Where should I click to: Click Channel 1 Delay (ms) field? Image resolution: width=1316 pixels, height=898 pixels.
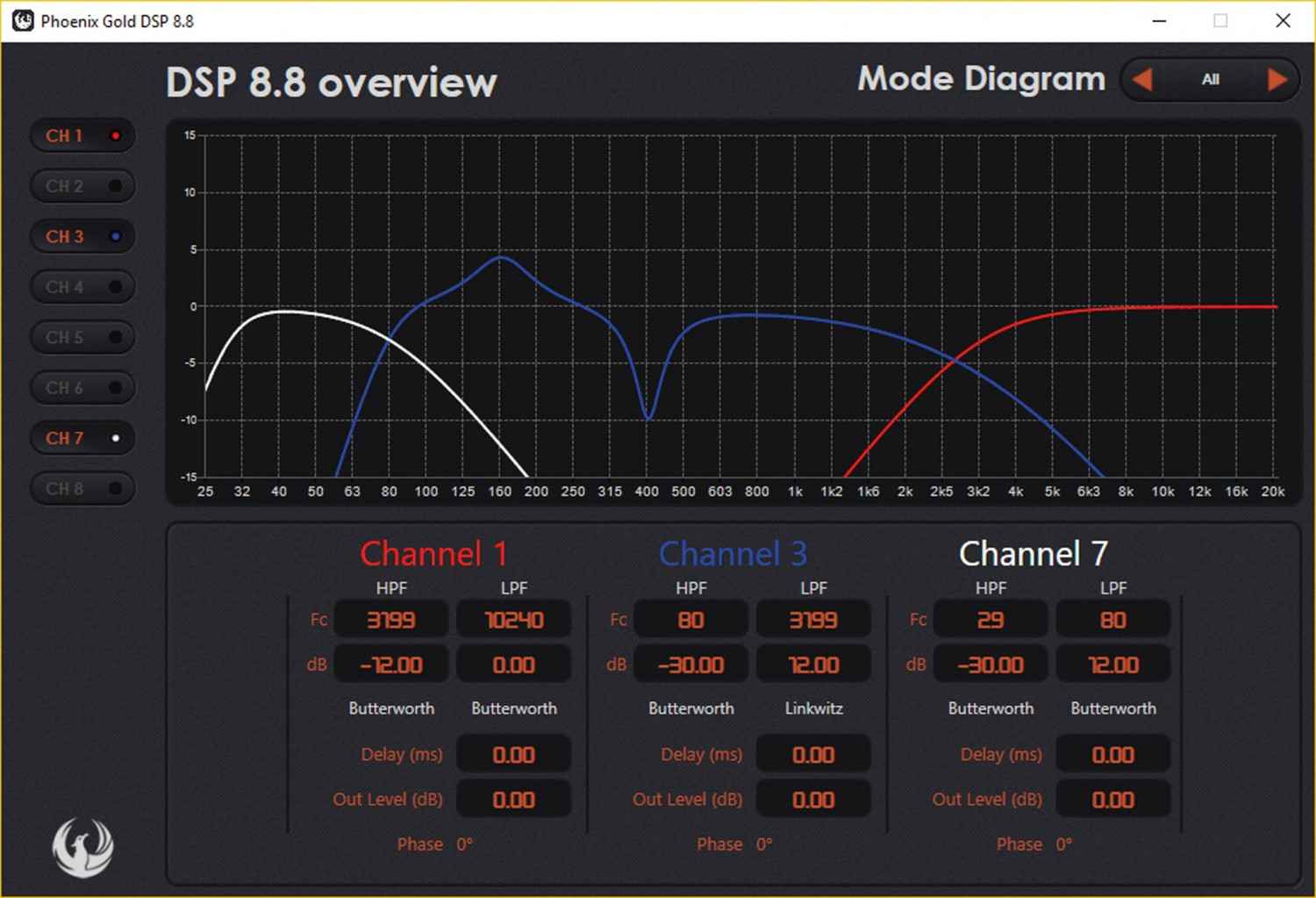coord(514,755)
